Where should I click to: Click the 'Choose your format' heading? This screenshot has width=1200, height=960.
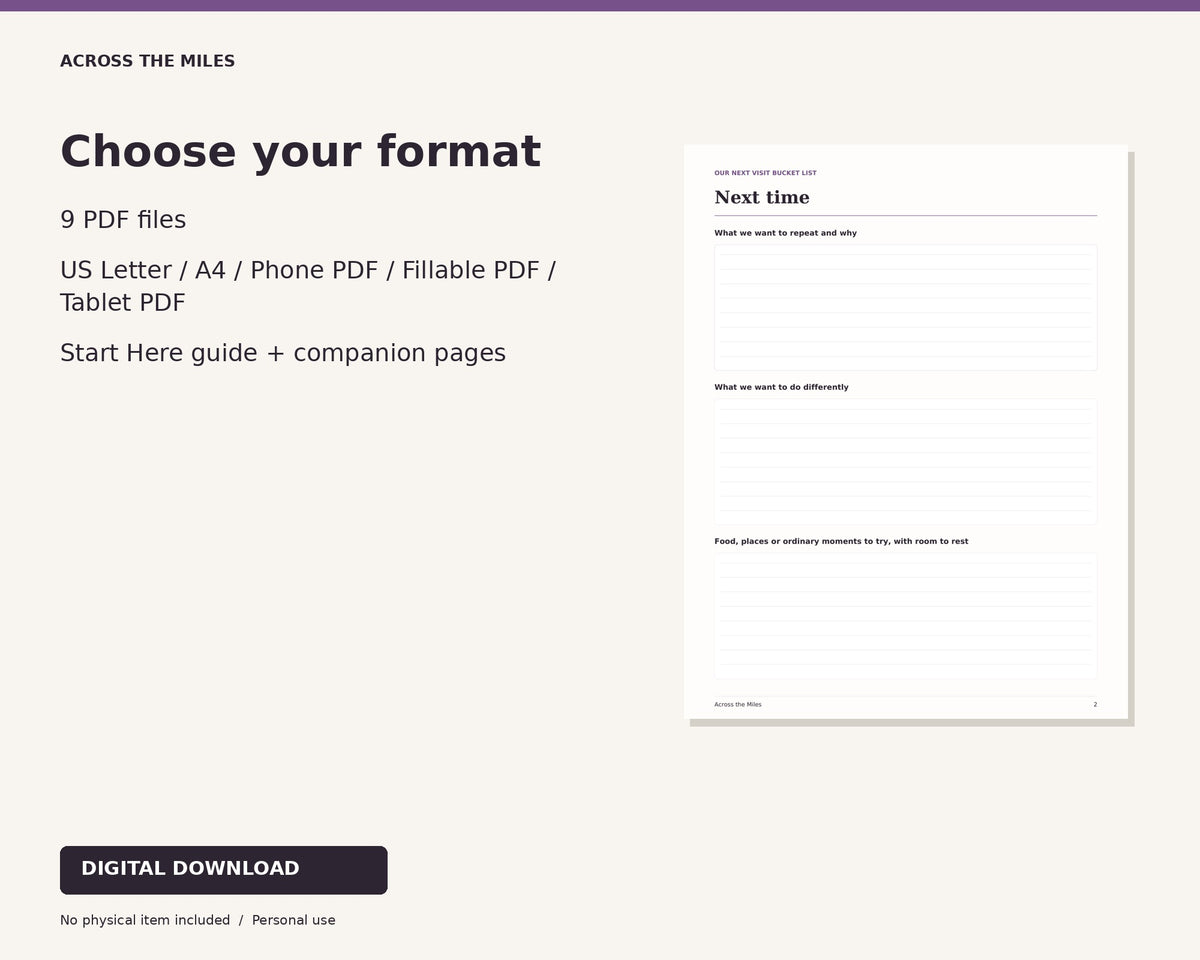(x=300, y=152)
